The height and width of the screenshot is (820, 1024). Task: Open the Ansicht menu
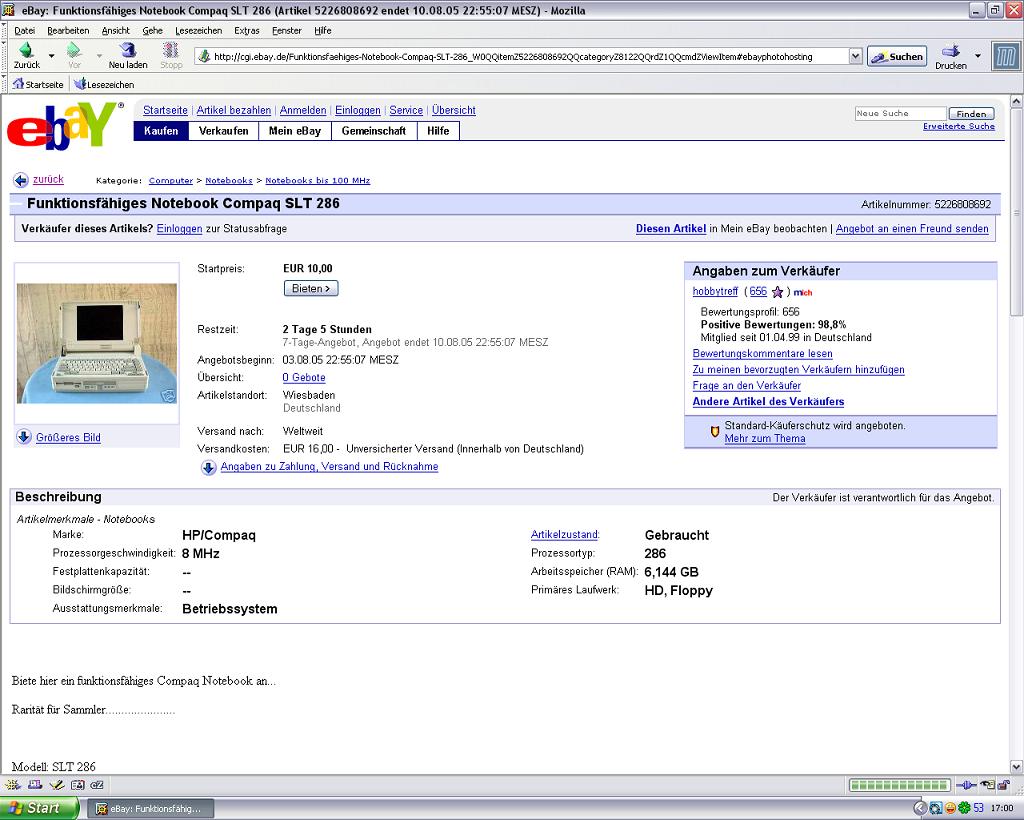tap(116, 31)
